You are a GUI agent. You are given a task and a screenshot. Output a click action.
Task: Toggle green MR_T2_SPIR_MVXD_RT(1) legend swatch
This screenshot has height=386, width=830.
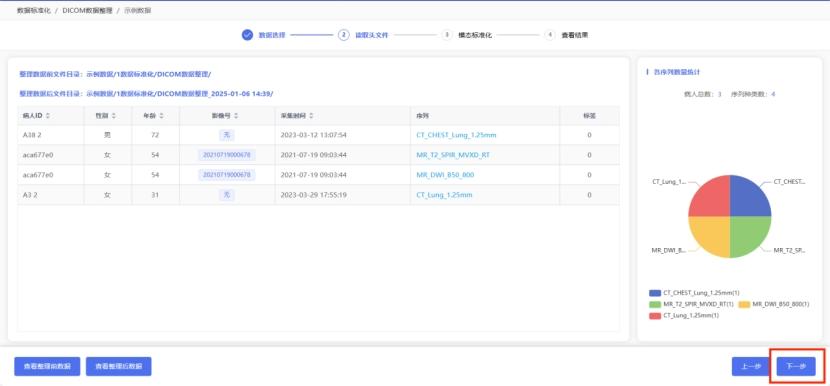pyautogui.click(x=655, y=304)
